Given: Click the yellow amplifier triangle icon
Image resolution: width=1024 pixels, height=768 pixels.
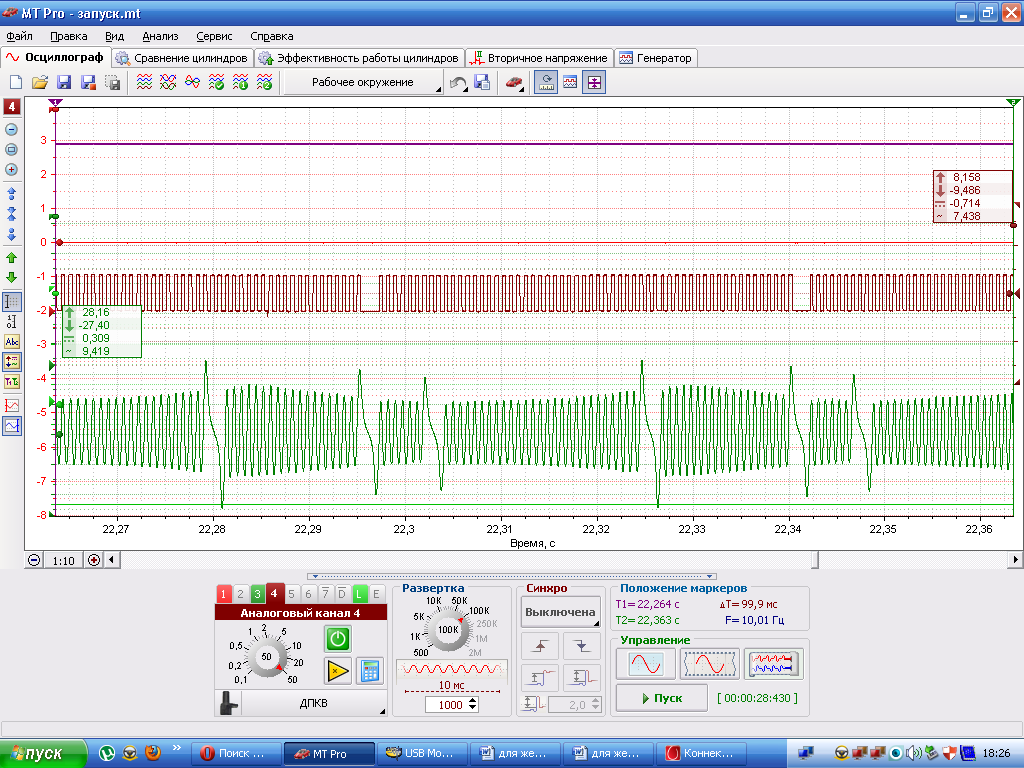Looking at the screenshot, I should 338,671.
